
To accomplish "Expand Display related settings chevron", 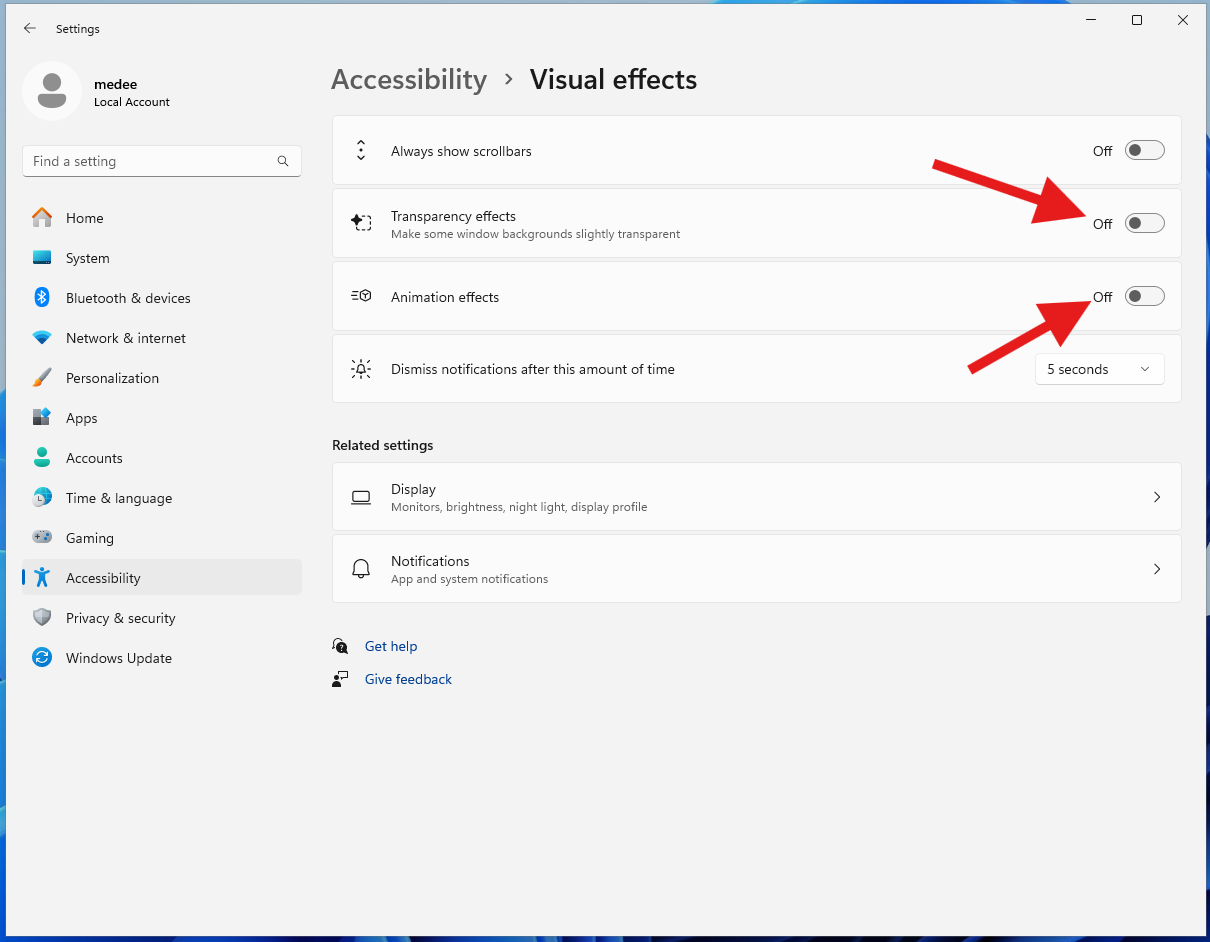I will [x=1157, y=497].
